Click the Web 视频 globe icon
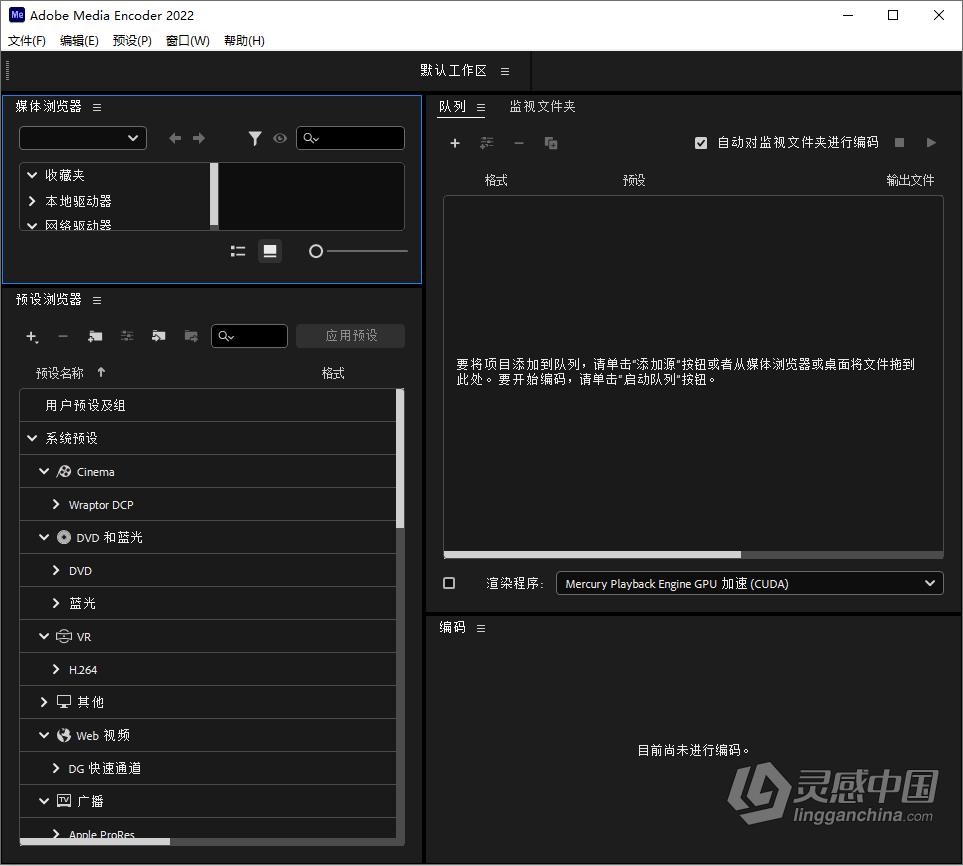The width and height of the screenshot is (963, 866). (64, 735)
